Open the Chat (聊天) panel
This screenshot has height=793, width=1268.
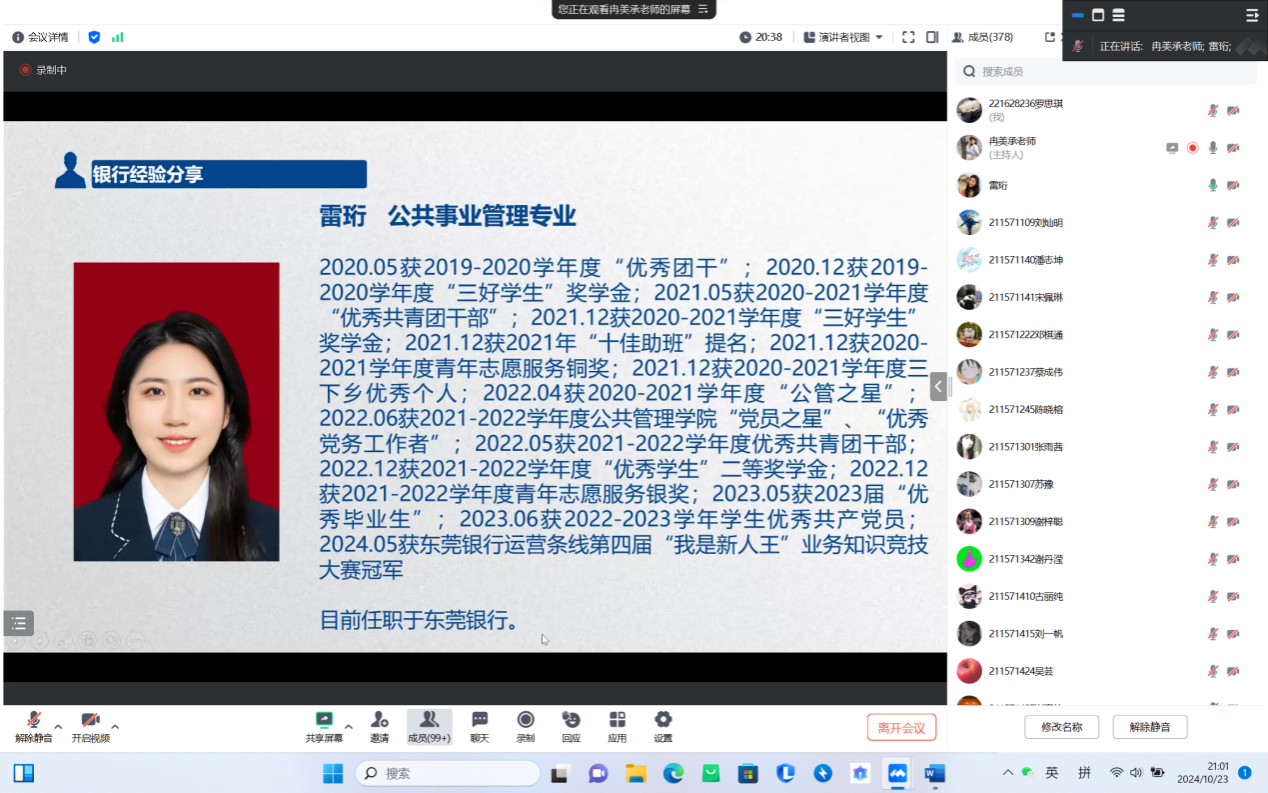click(x=479, y=726)
